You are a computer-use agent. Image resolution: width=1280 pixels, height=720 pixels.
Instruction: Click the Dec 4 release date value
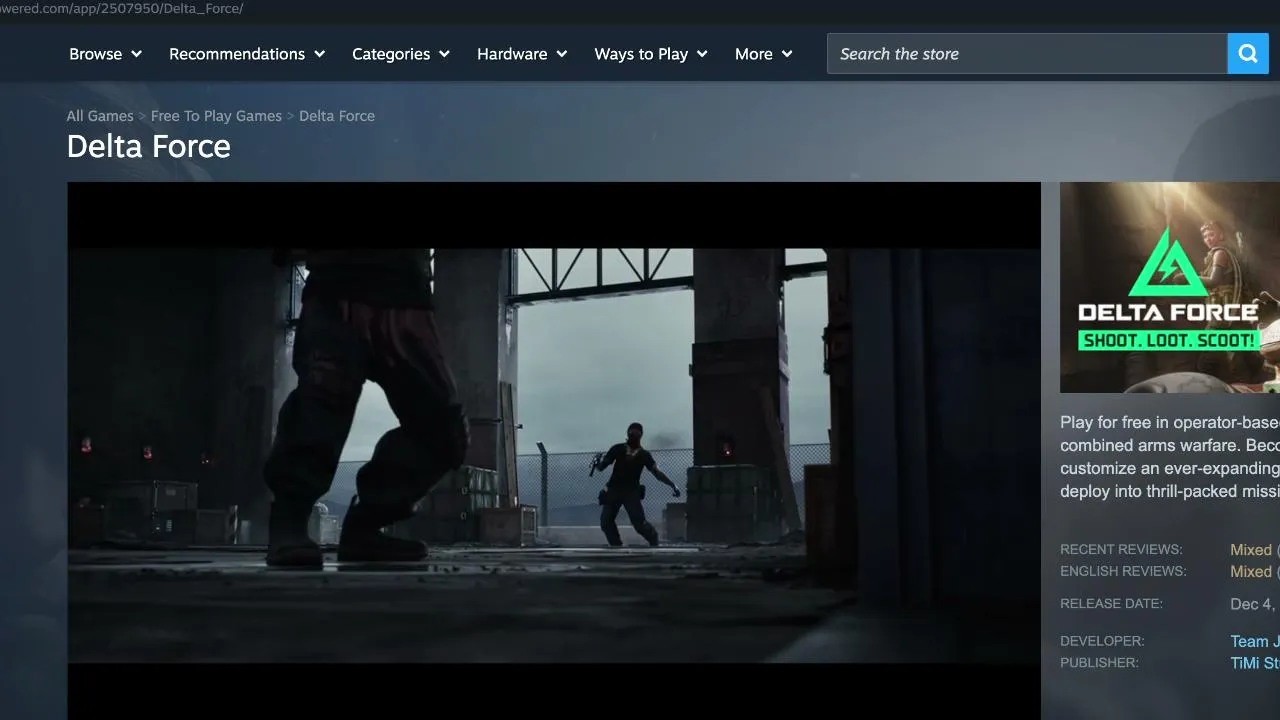point(1255,604)
